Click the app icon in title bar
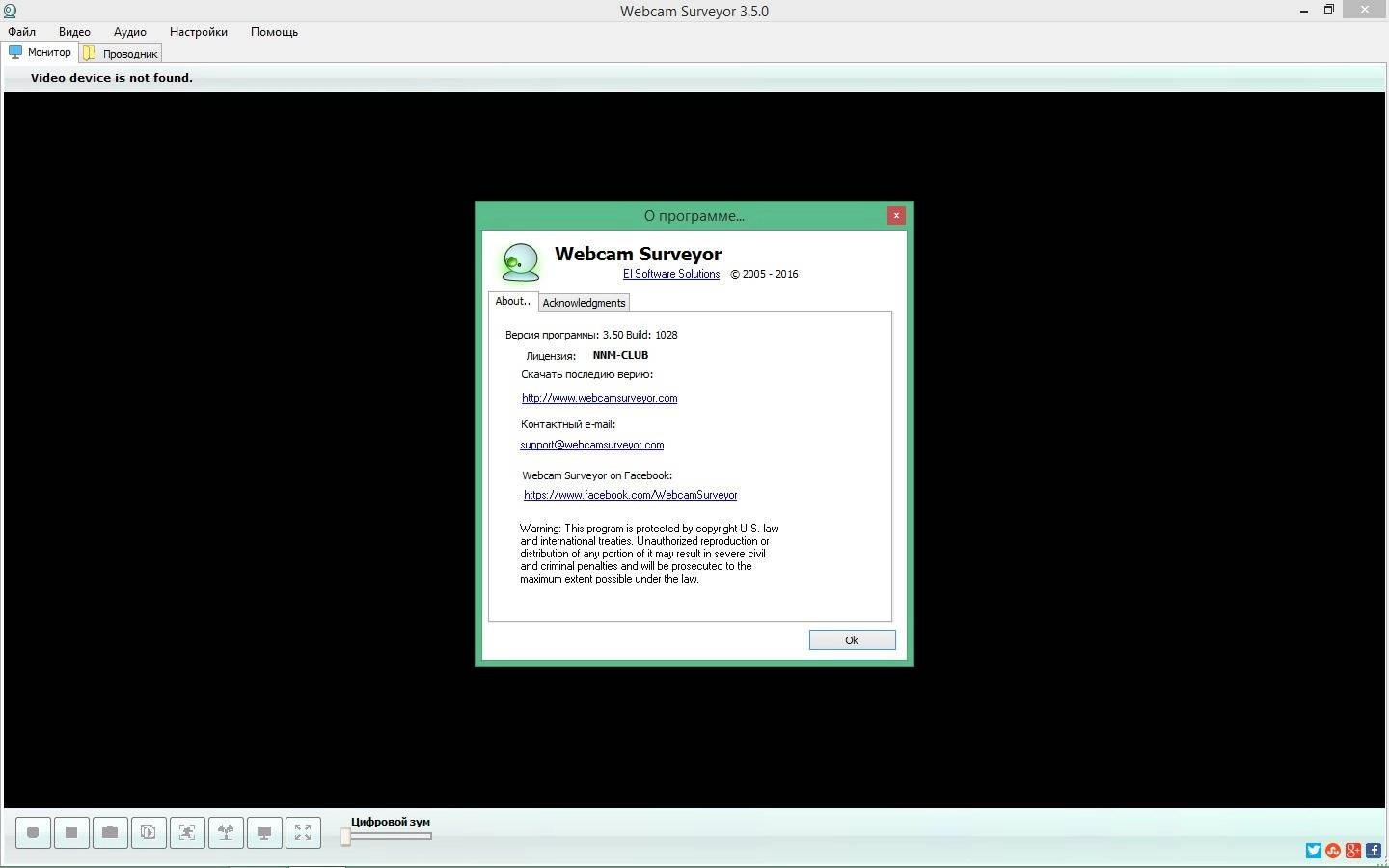1389x868 pixels. pos(10,11)
